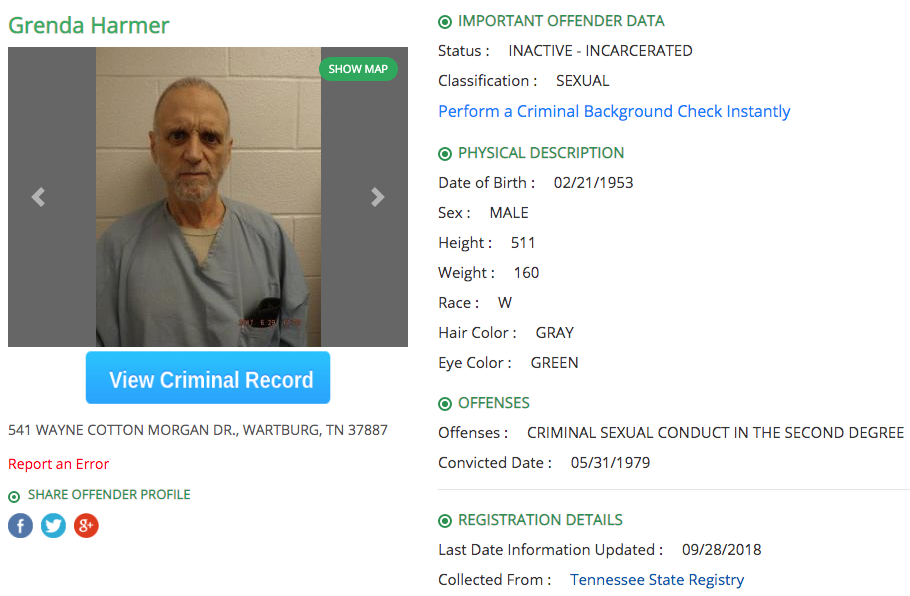Click the Registration Details bullet icon

445,521
